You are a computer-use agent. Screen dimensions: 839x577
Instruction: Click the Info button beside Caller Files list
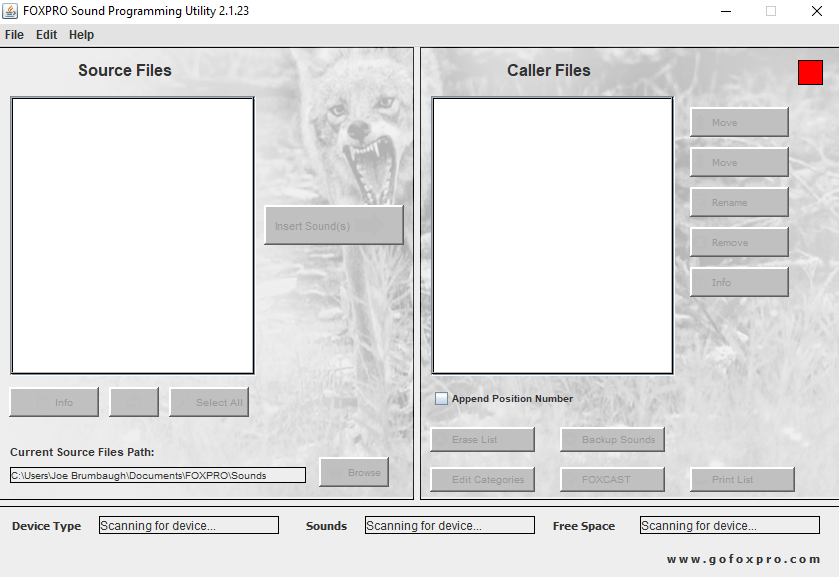(x=739, y=282)
